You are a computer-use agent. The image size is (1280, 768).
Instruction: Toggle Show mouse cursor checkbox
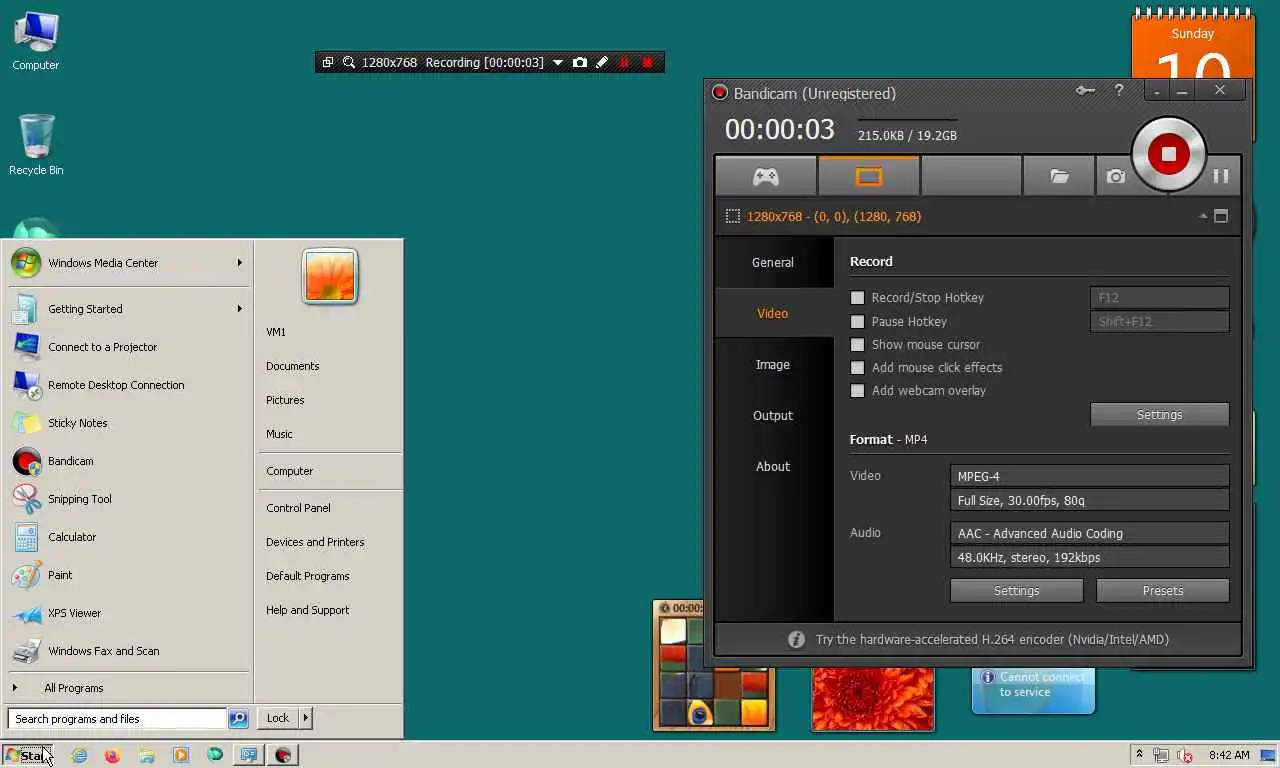857,345
